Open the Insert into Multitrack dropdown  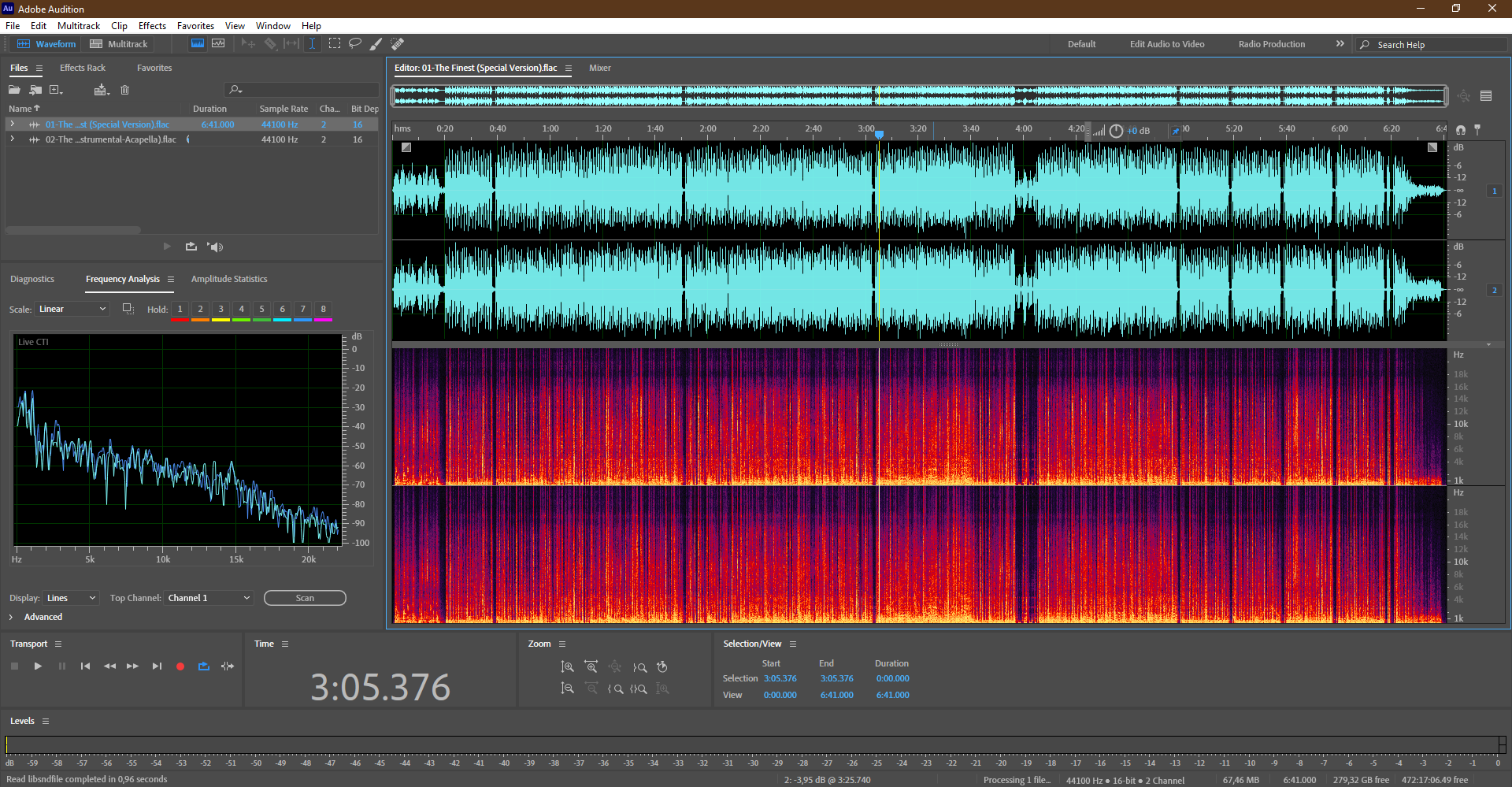click(102, 90)
